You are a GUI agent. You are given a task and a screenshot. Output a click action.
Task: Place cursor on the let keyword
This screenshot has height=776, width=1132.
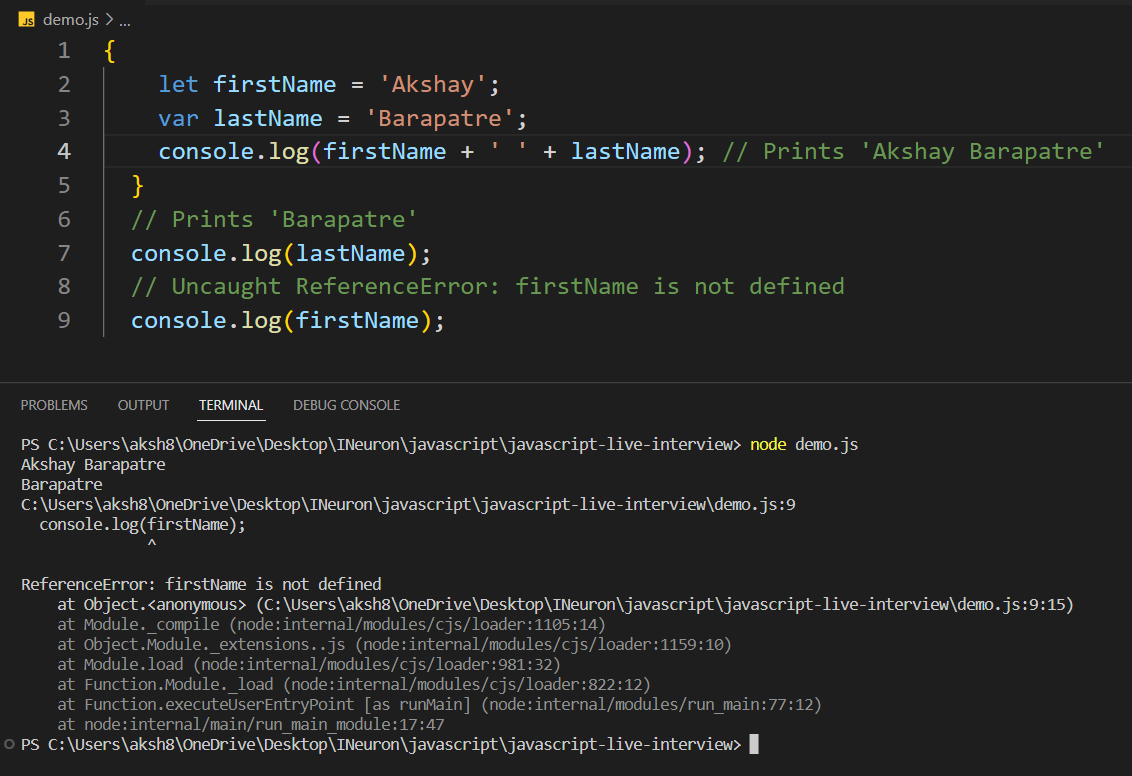178,84
